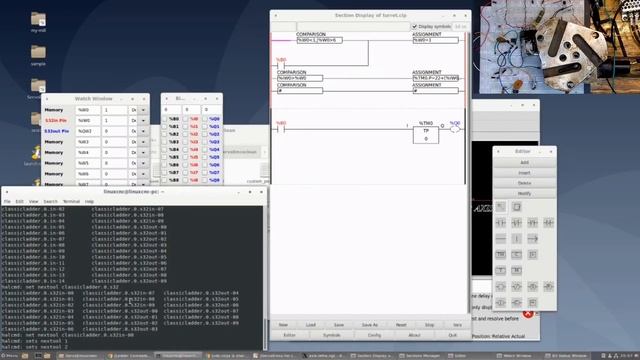
Task: Open the my-mill folder on desktop
Action: [38, 22]
